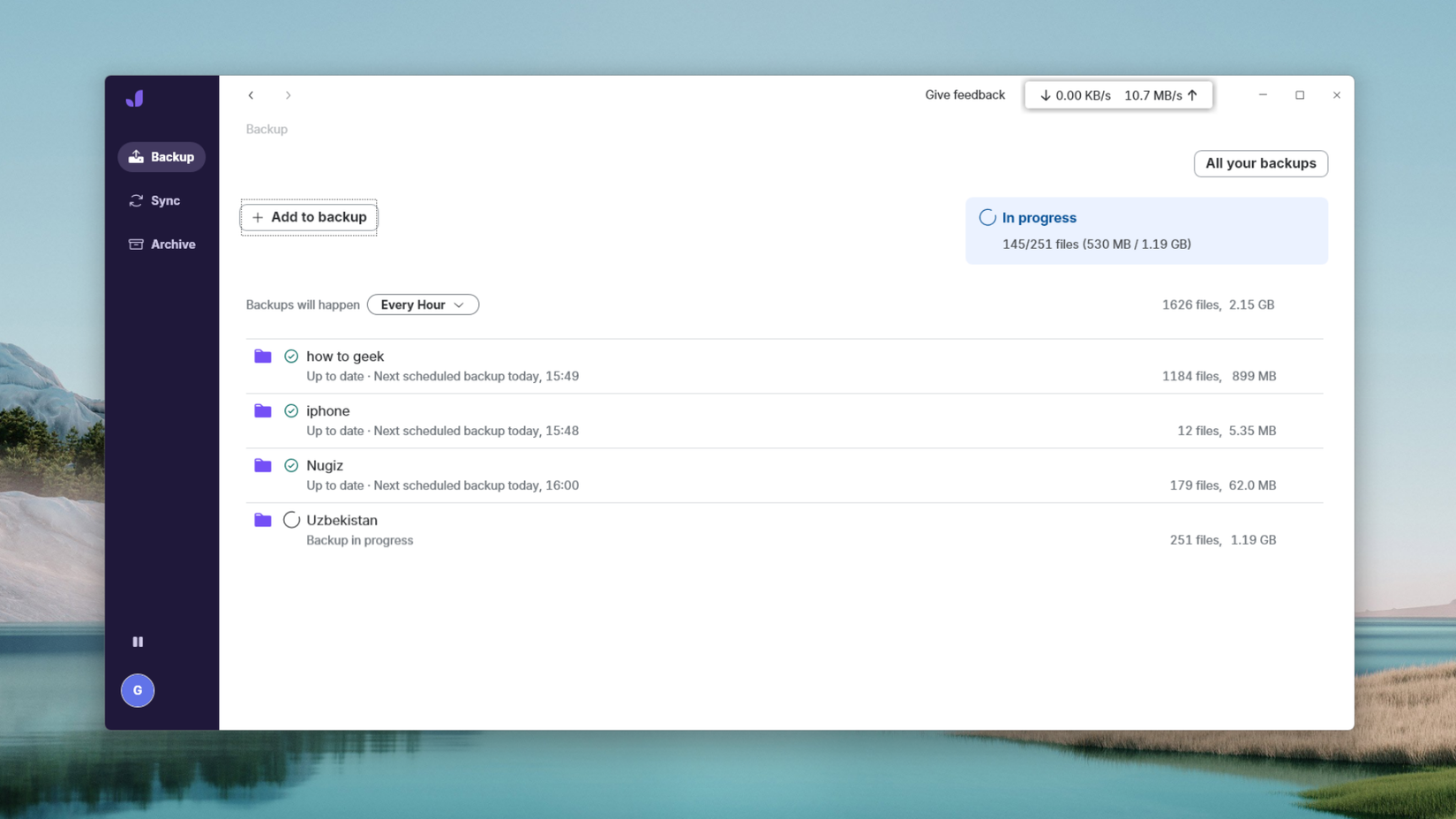Viewport: 1456px width, 819px height.
Task: Click the G account avatar
Action: pyautogui.click(x=138, y=690)
